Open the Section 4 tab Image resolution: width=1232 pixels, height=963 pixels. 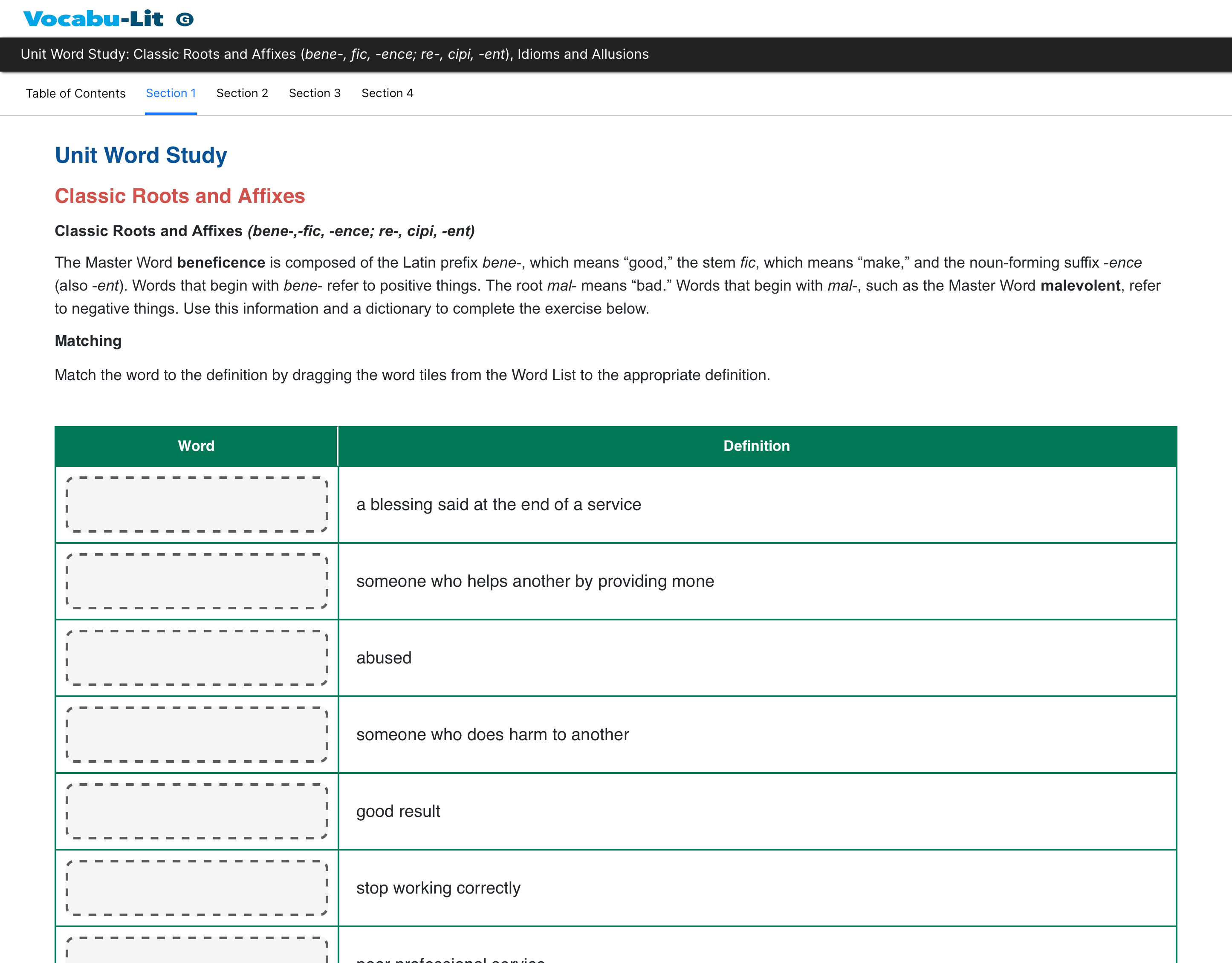(x=387, y=93)
